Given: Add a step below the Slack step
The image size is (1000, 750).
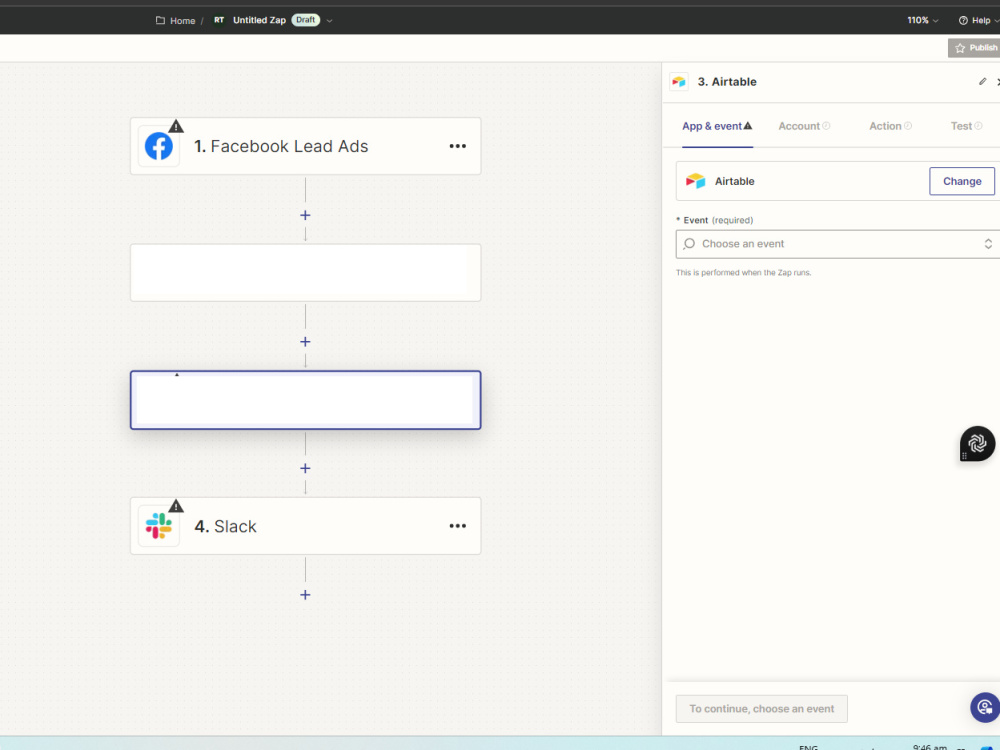Looking at the screenshot, I should tap(305, 595).
